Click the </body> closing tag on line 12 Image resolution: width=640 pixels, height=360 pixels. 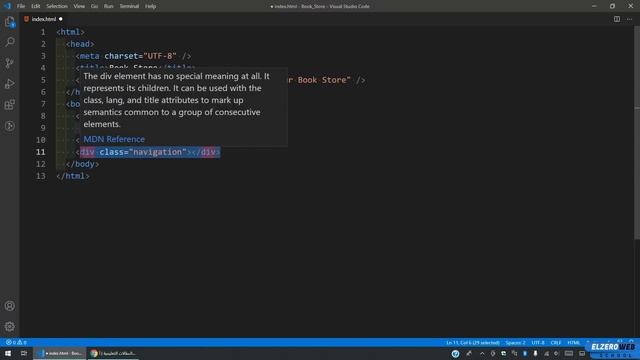pyautogui.click(x=82, y=164)
